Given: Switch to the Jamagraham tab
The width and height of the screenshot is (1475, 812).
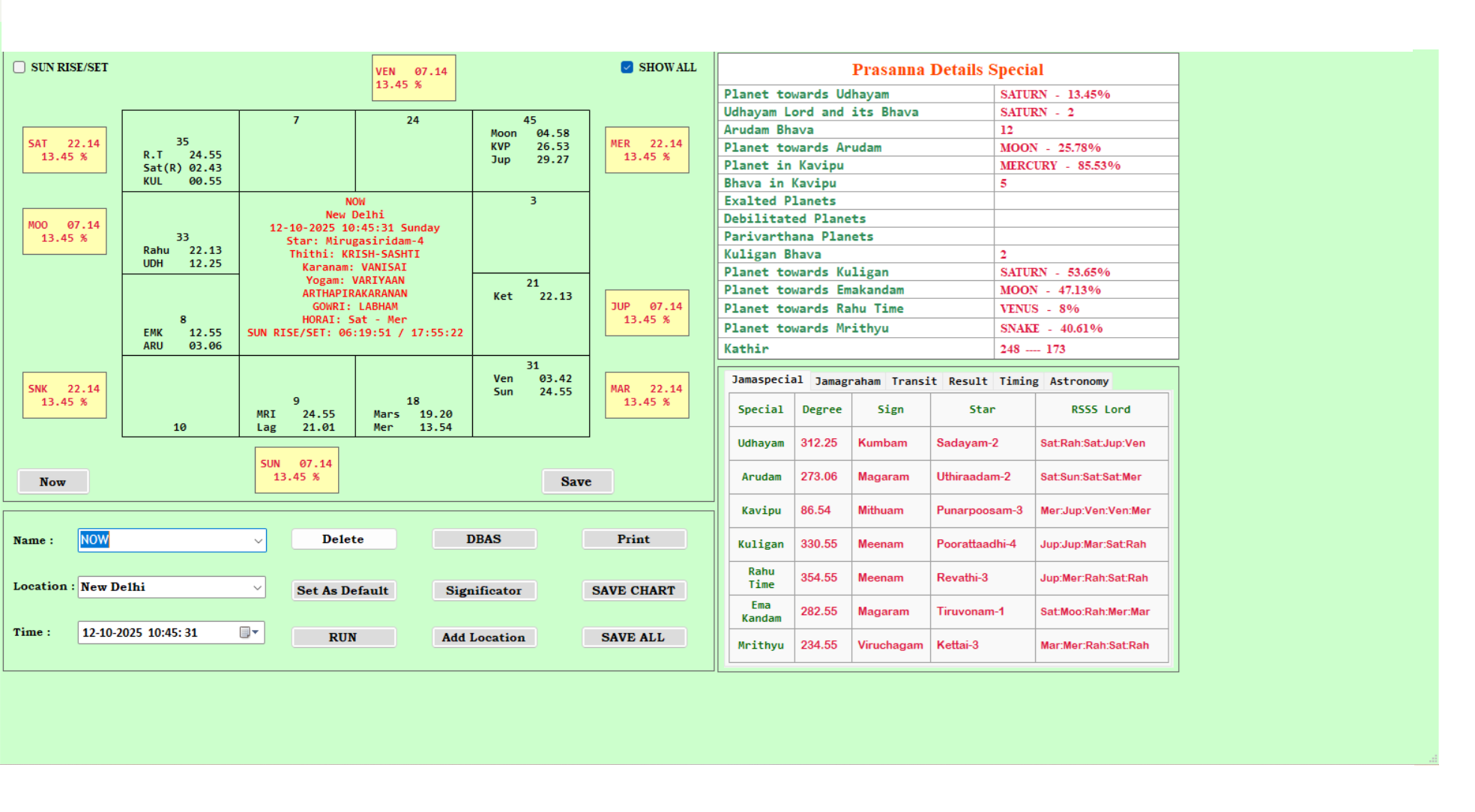Looking at the screenshot, I should [847, 381].
